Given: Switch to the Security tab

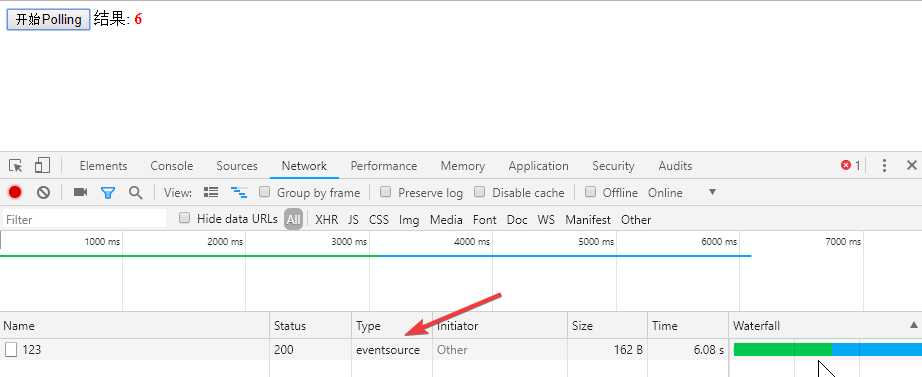Looking at the screenshot, I should (x=613, y=166).
